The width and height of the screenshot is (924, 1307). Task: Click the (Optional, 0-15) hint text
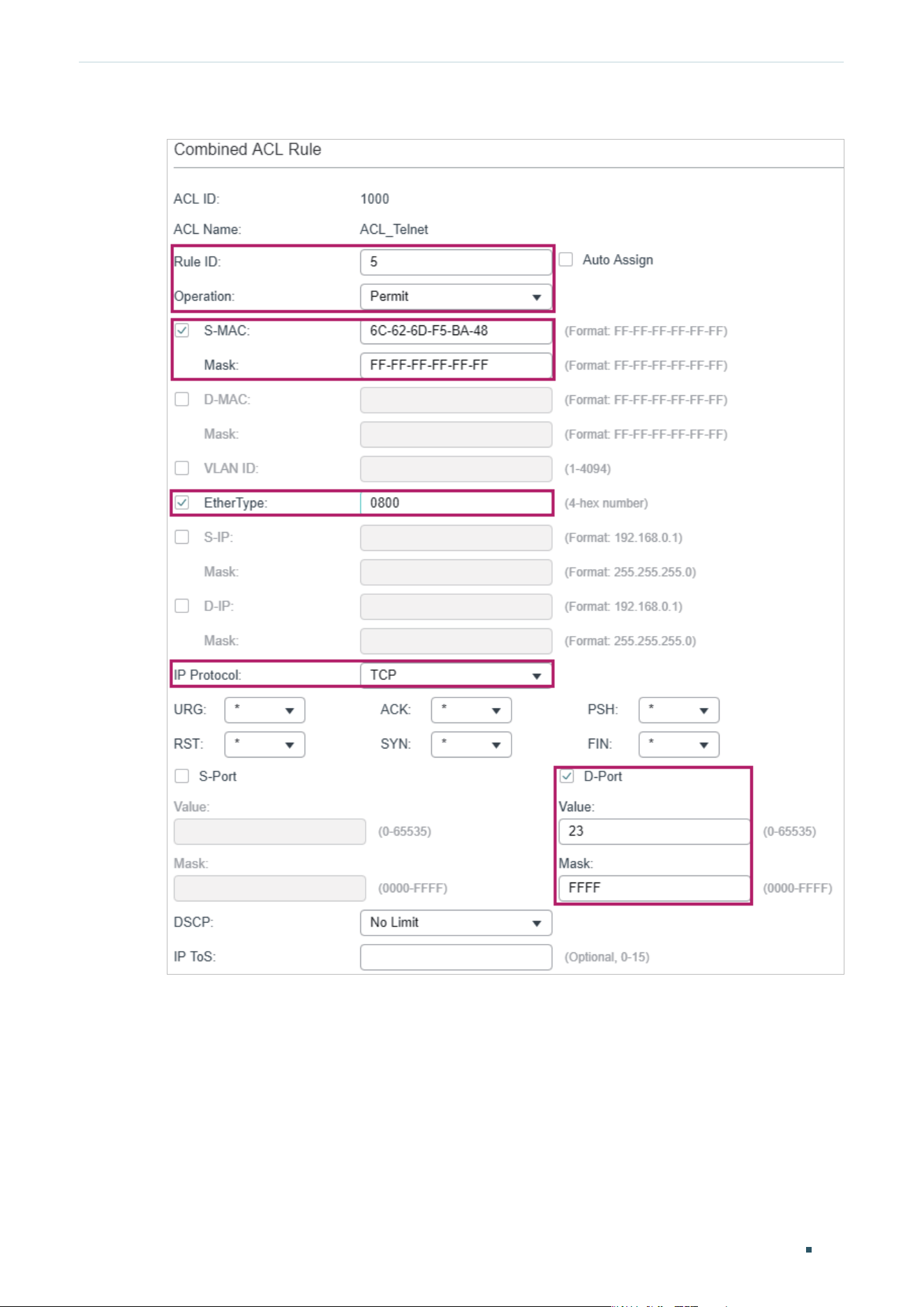[x=606, y=957]
